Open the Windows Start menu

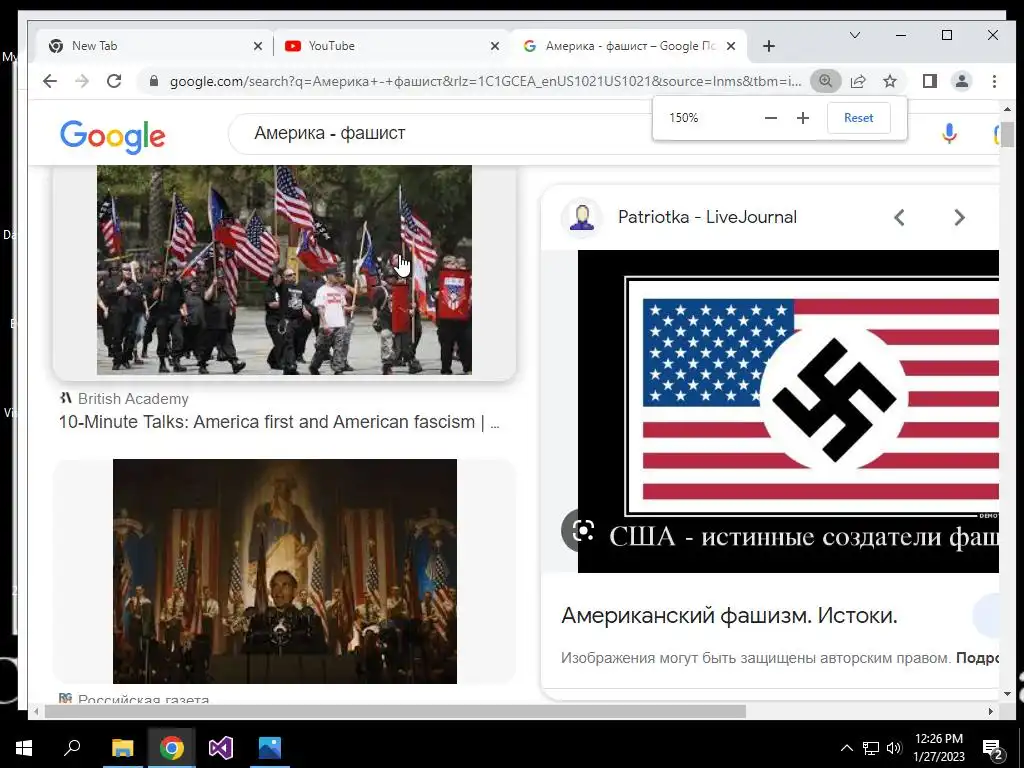tap(24, 748)
